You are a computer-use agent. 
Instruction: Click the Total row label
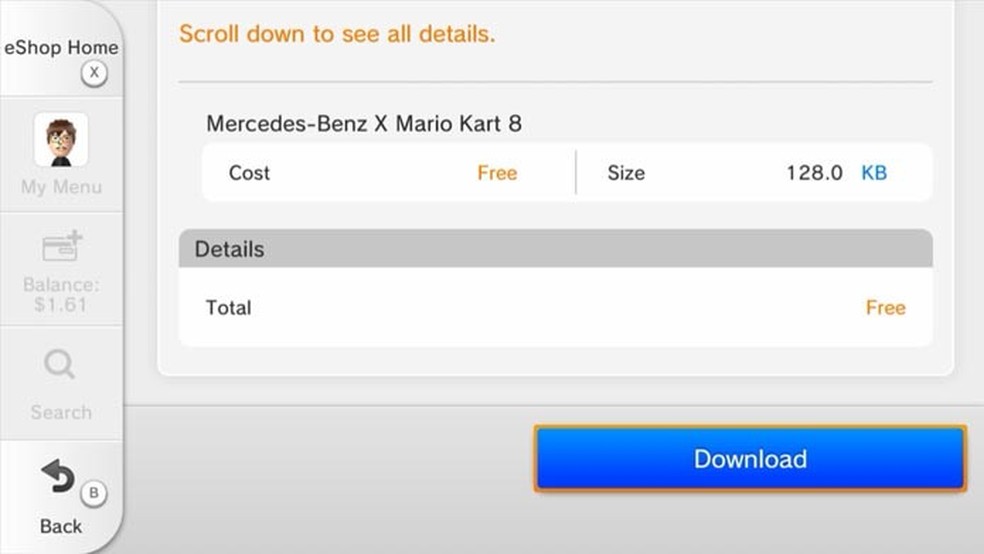point(229,308)
